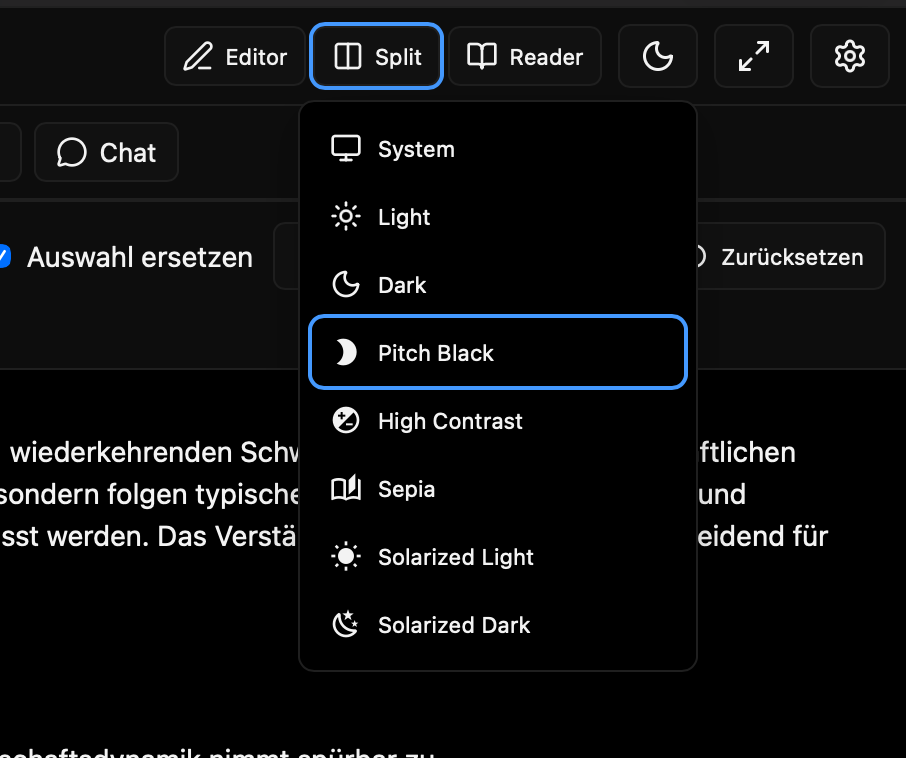Click the sun icon beside Light
906x758 pixels.
click(x=345, y=217)
